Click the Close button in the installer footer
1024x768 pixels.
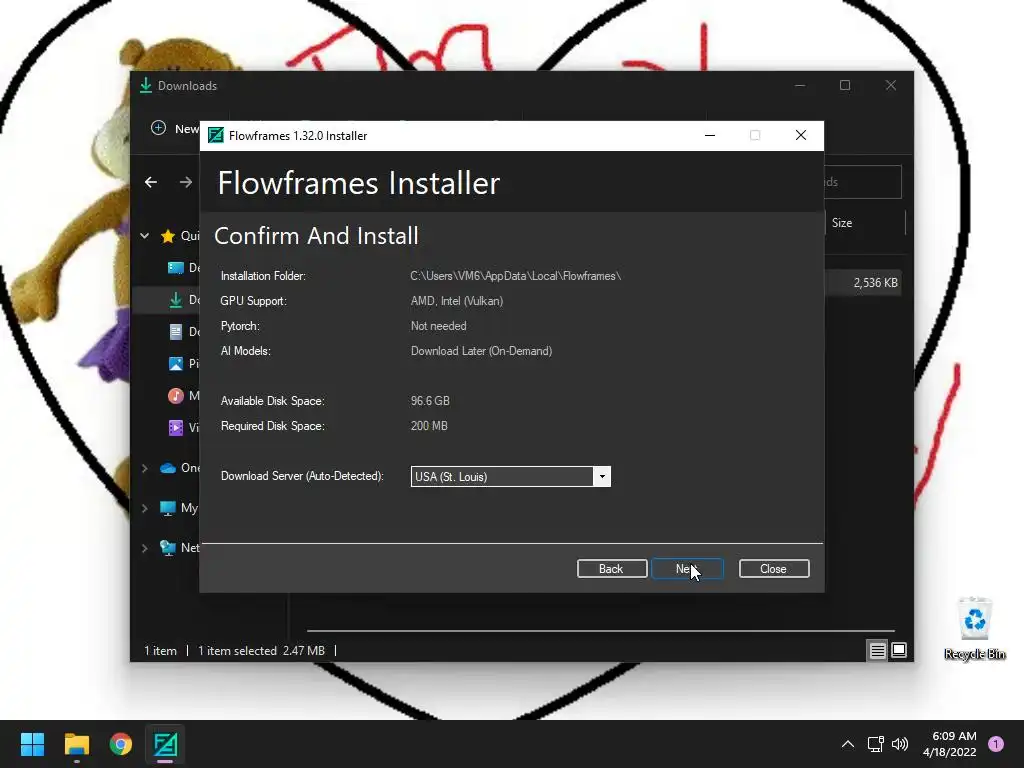(x=774, y=569)
